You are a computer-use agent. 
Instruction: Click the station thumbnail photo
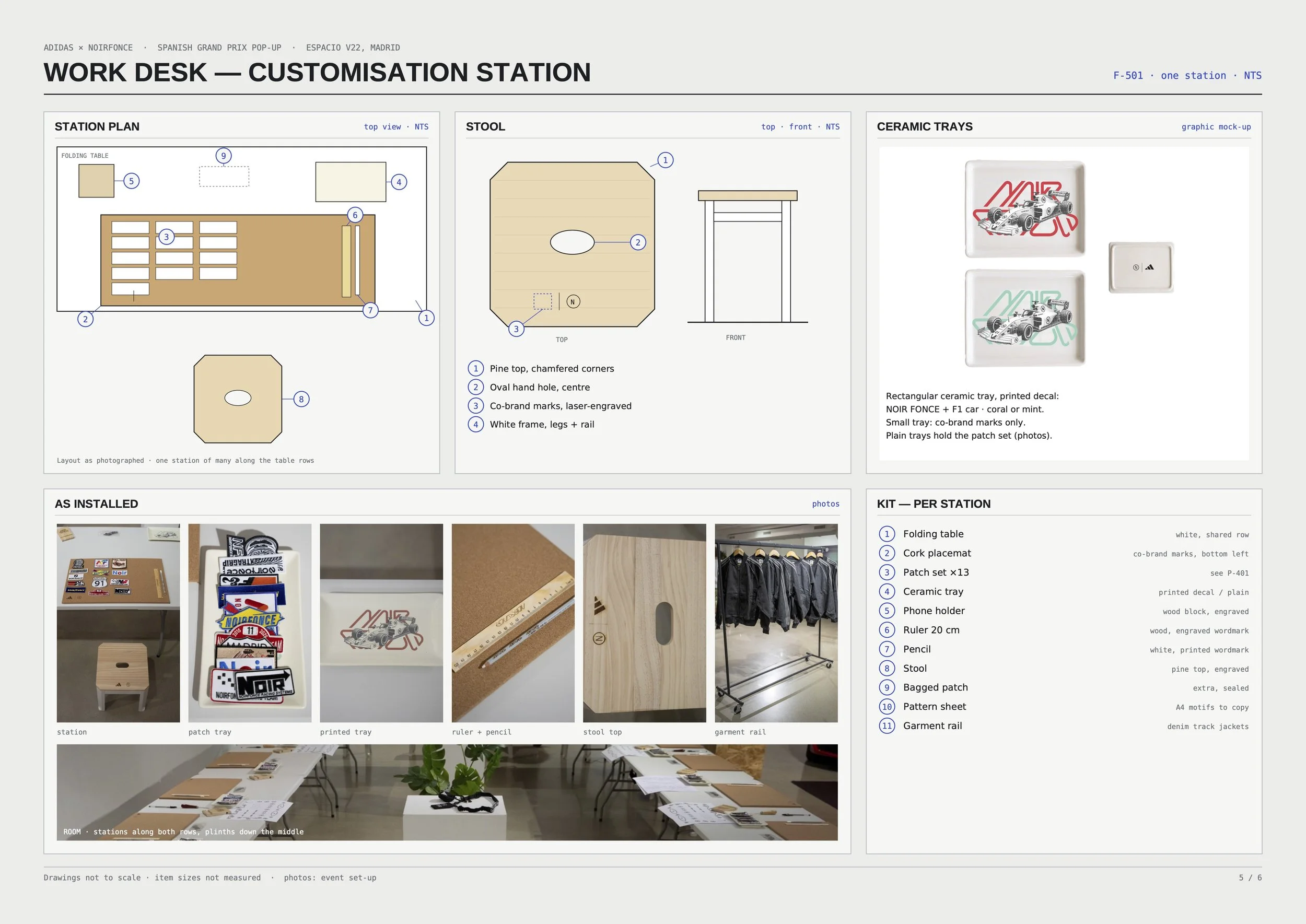[x=119, y=623]
